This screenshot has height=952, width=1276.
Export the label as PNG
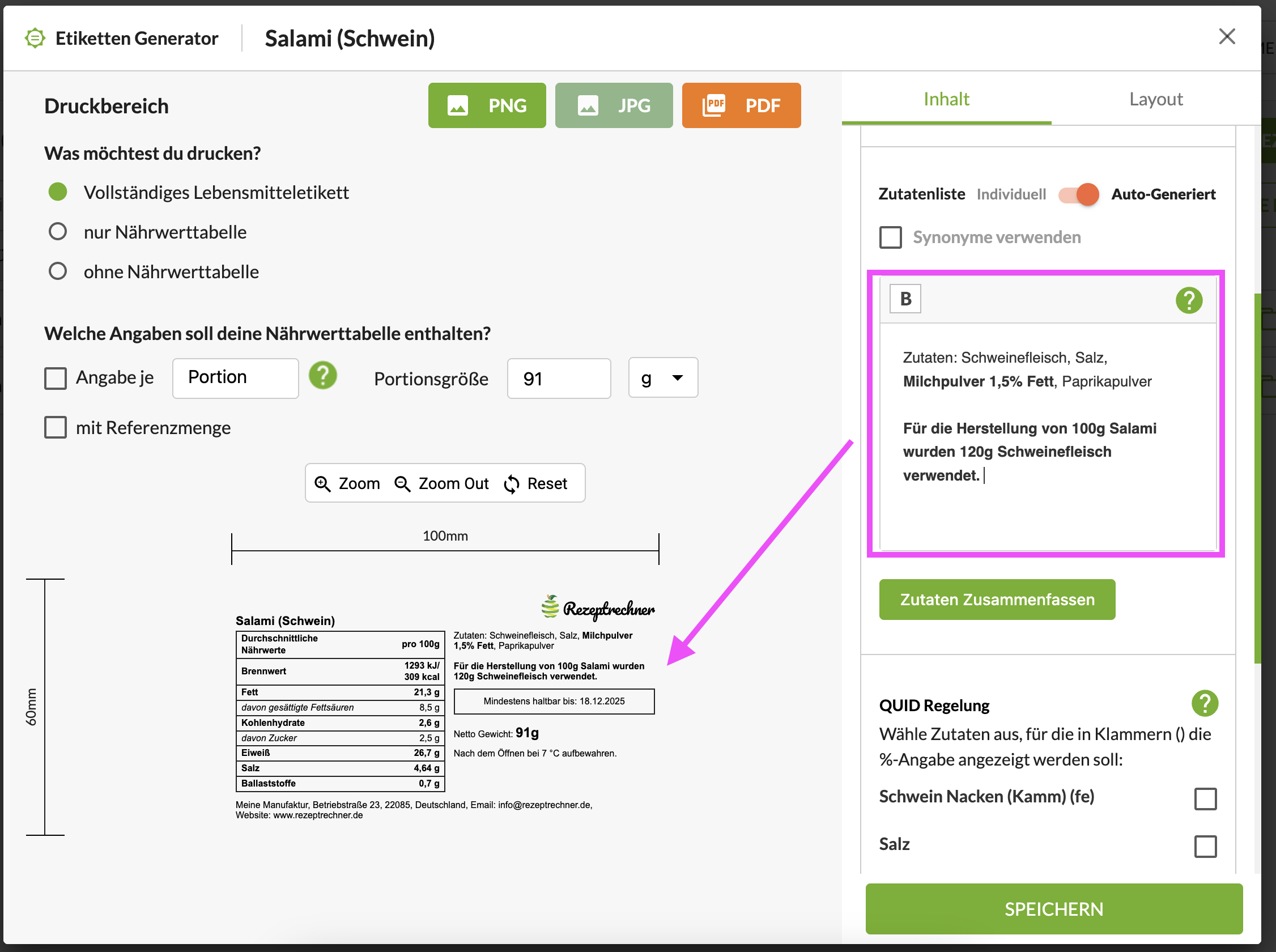click(x=487, y=105)
